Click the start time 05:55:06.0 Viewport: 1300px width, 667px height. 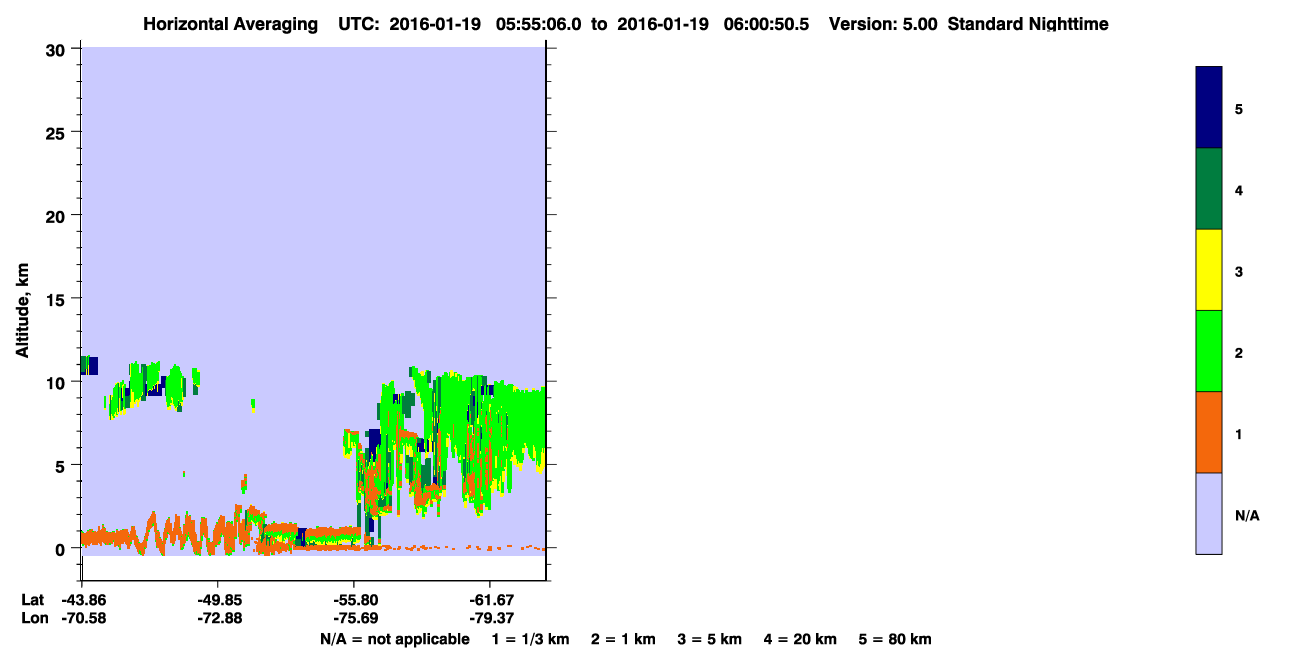538,24
